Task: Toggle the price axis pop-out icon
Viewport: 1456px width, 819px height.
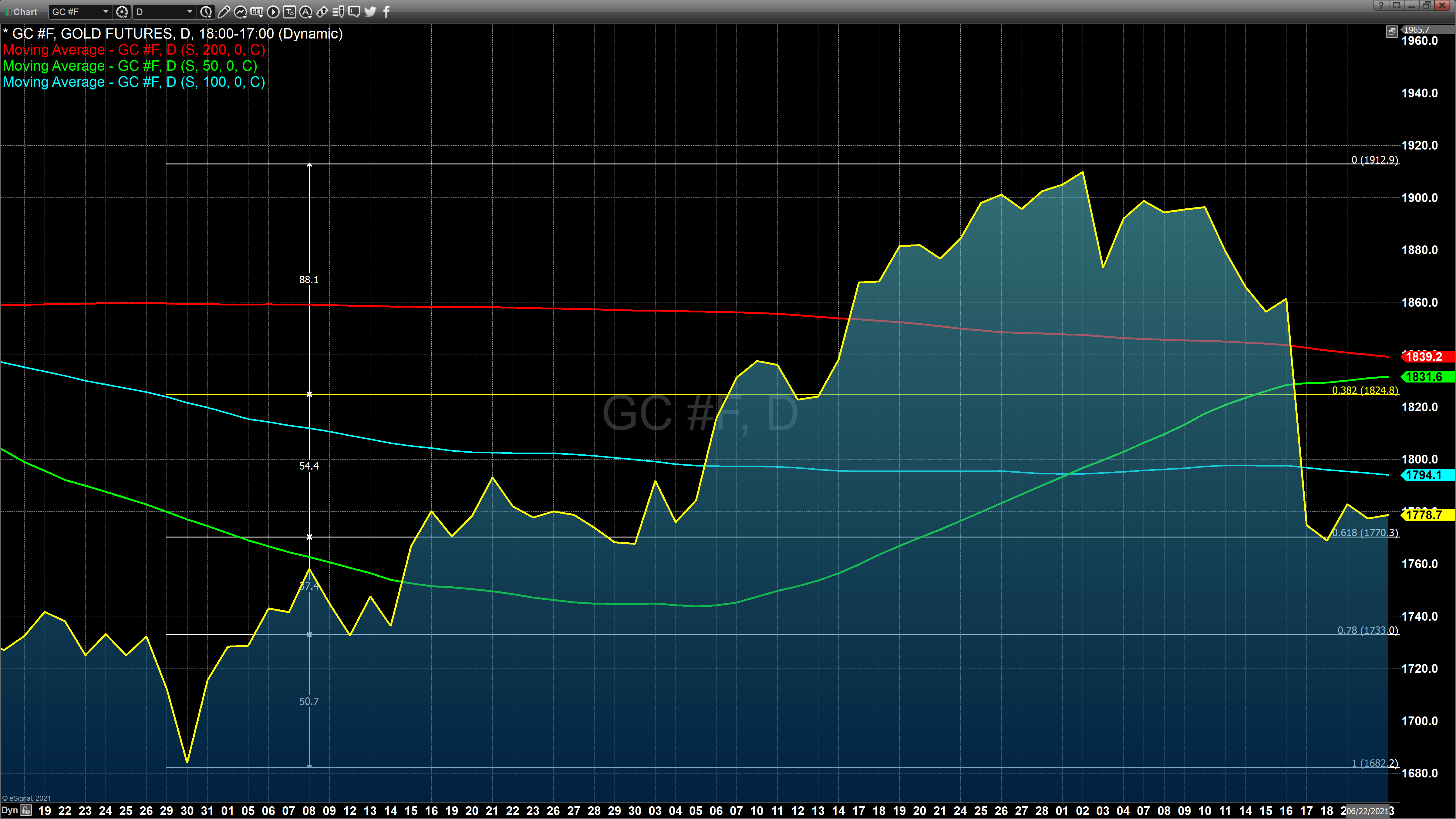Action: [1392, 32]
